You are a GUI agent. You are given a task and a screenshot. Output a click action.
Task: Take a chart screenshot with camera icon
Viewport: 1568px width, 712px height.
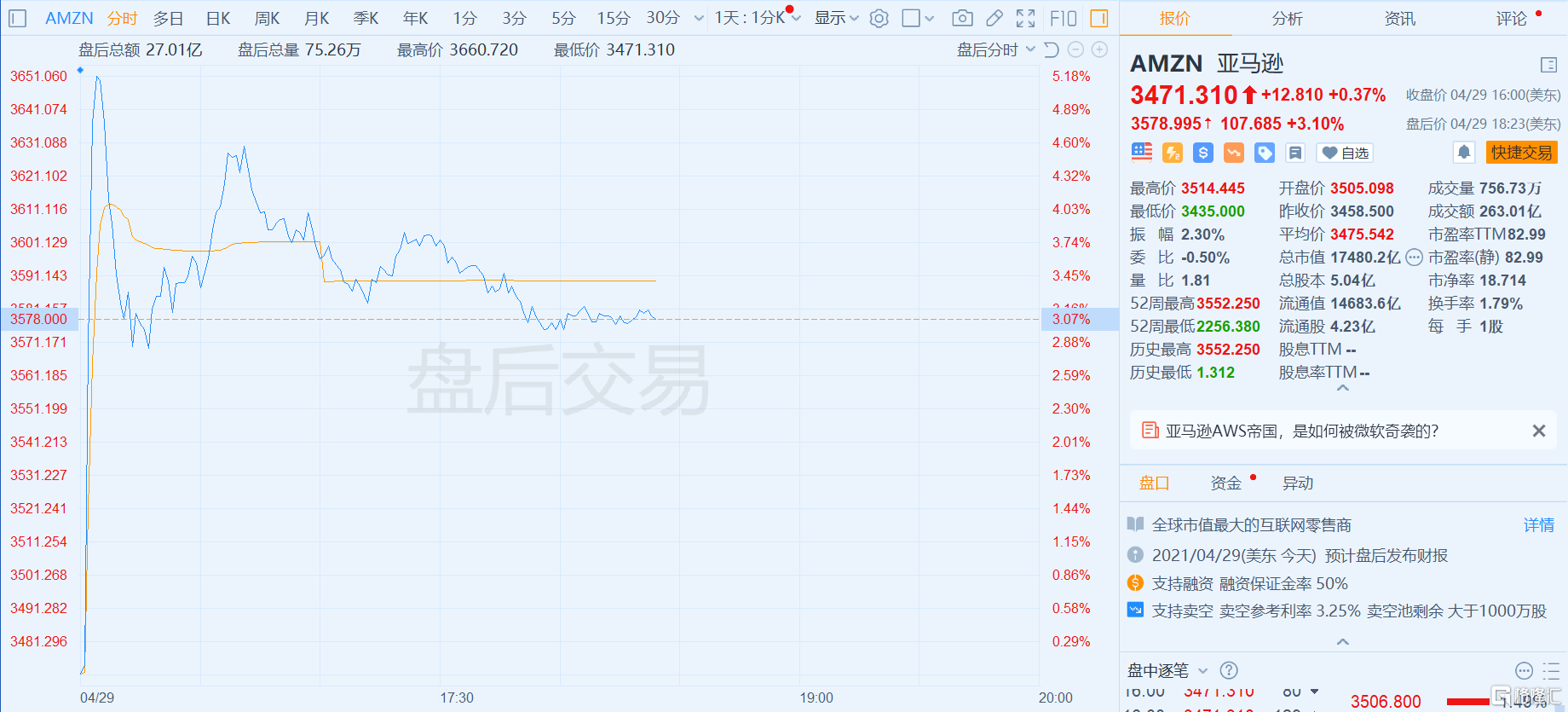click(962, 18)
